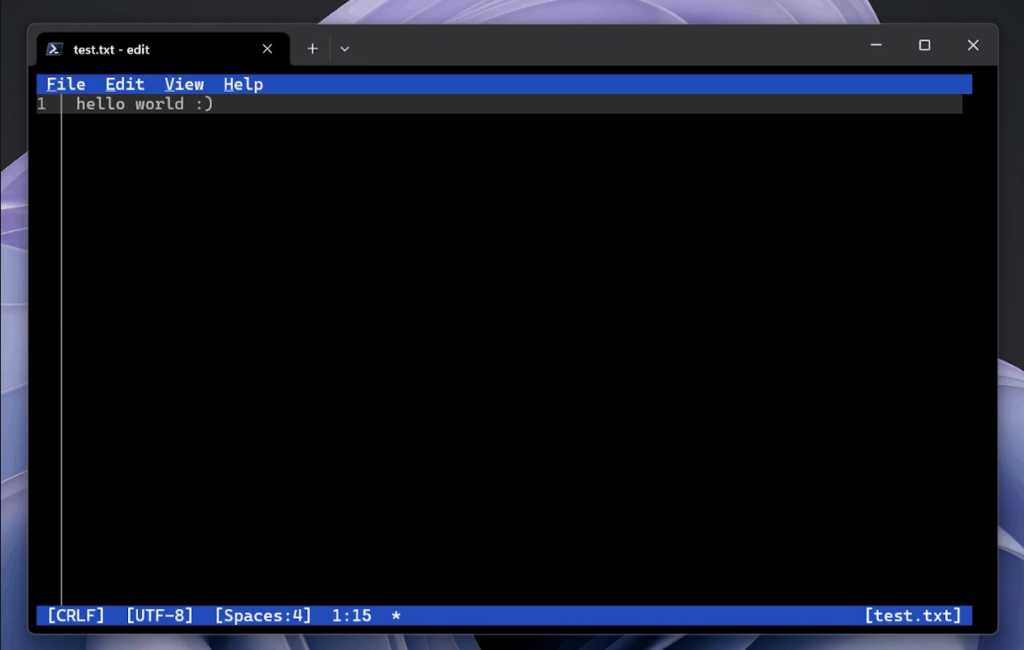Click the unsaved changes asterisk indicator
The height and width of the screenshot is (650, 1024).
coord(396,615)
